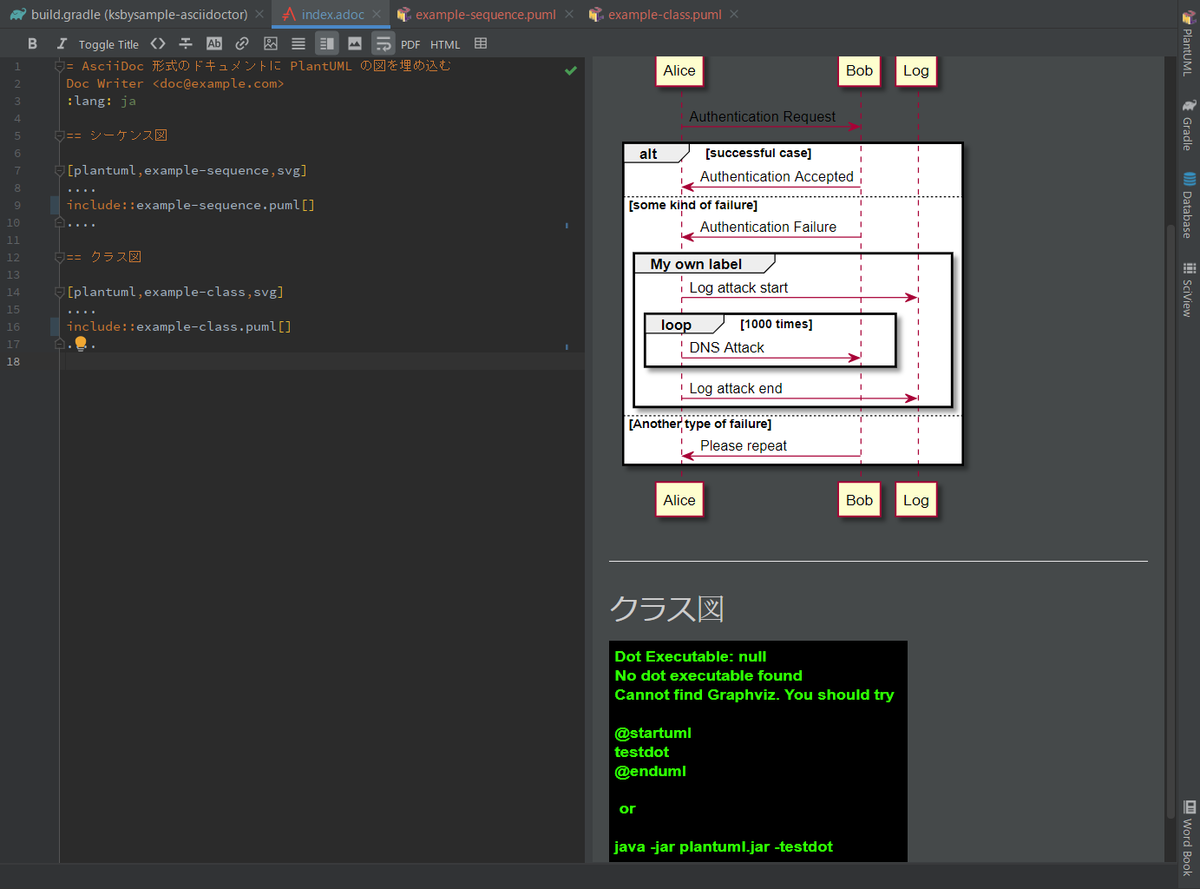The height and width of the screenshot is (889, 1200).
Task: Toggle bold formatting in the AsciiDoc toolbar
Action: coord(32,44)
